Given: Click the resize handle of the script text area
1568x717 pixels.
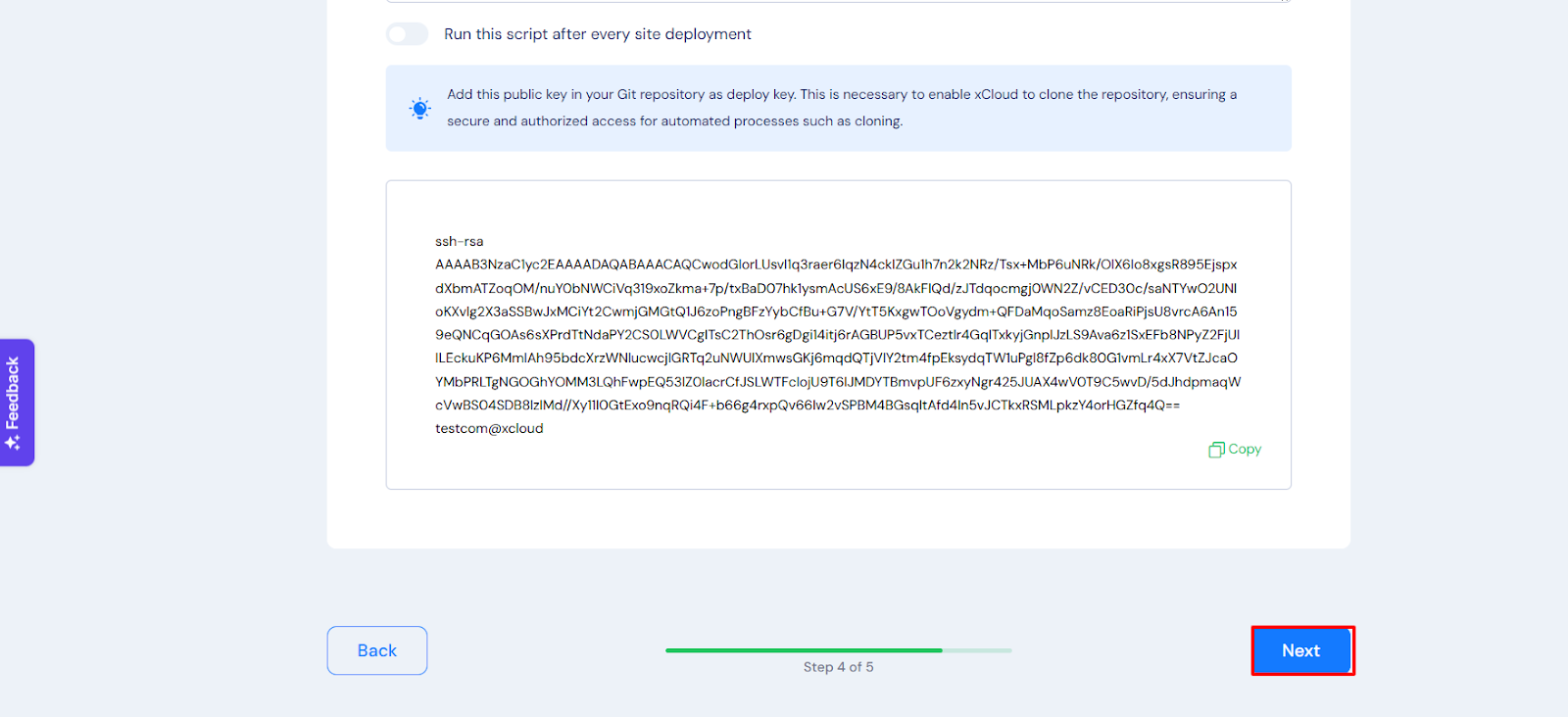Looking at the screenshot, I should coord(1285,1).
